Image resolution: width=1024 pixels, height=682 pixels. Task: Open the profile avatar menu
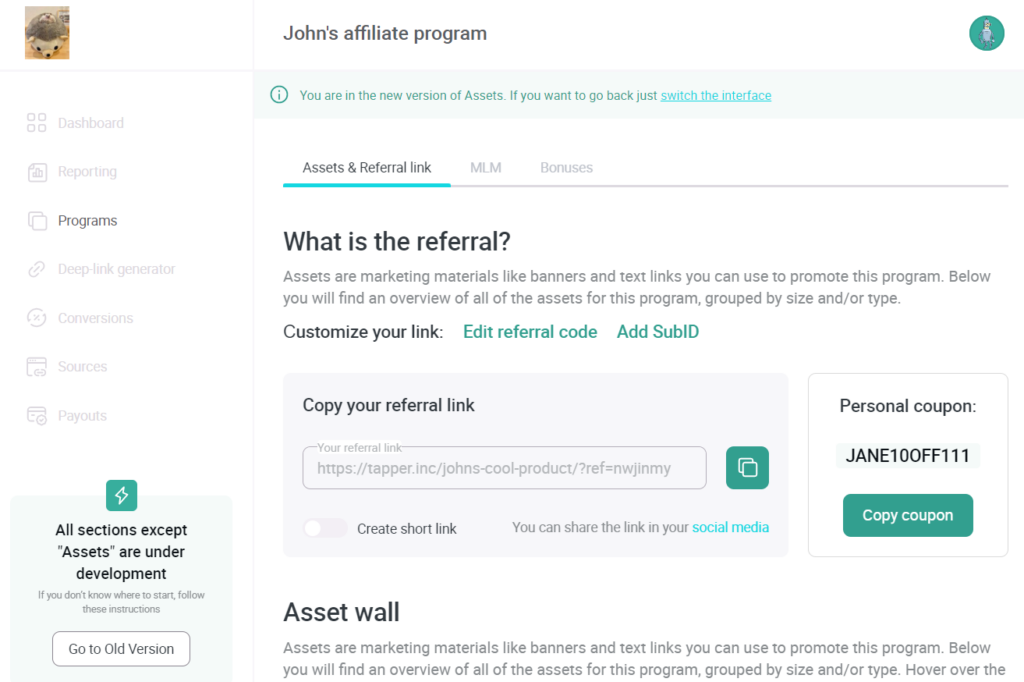tap(986, 33)
